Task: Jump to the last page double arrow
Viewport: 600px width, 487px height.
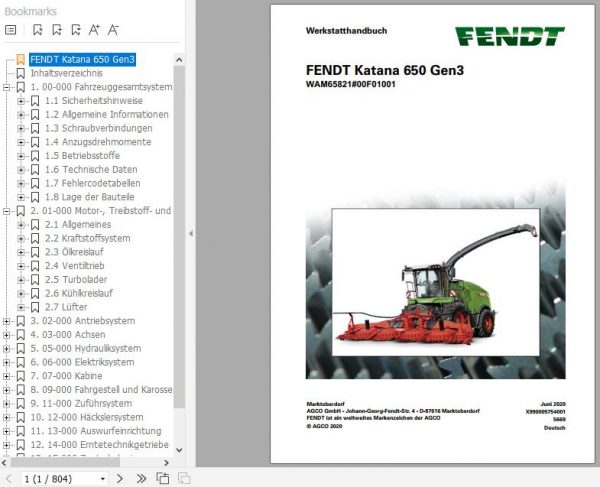Action: click(141, 479)
